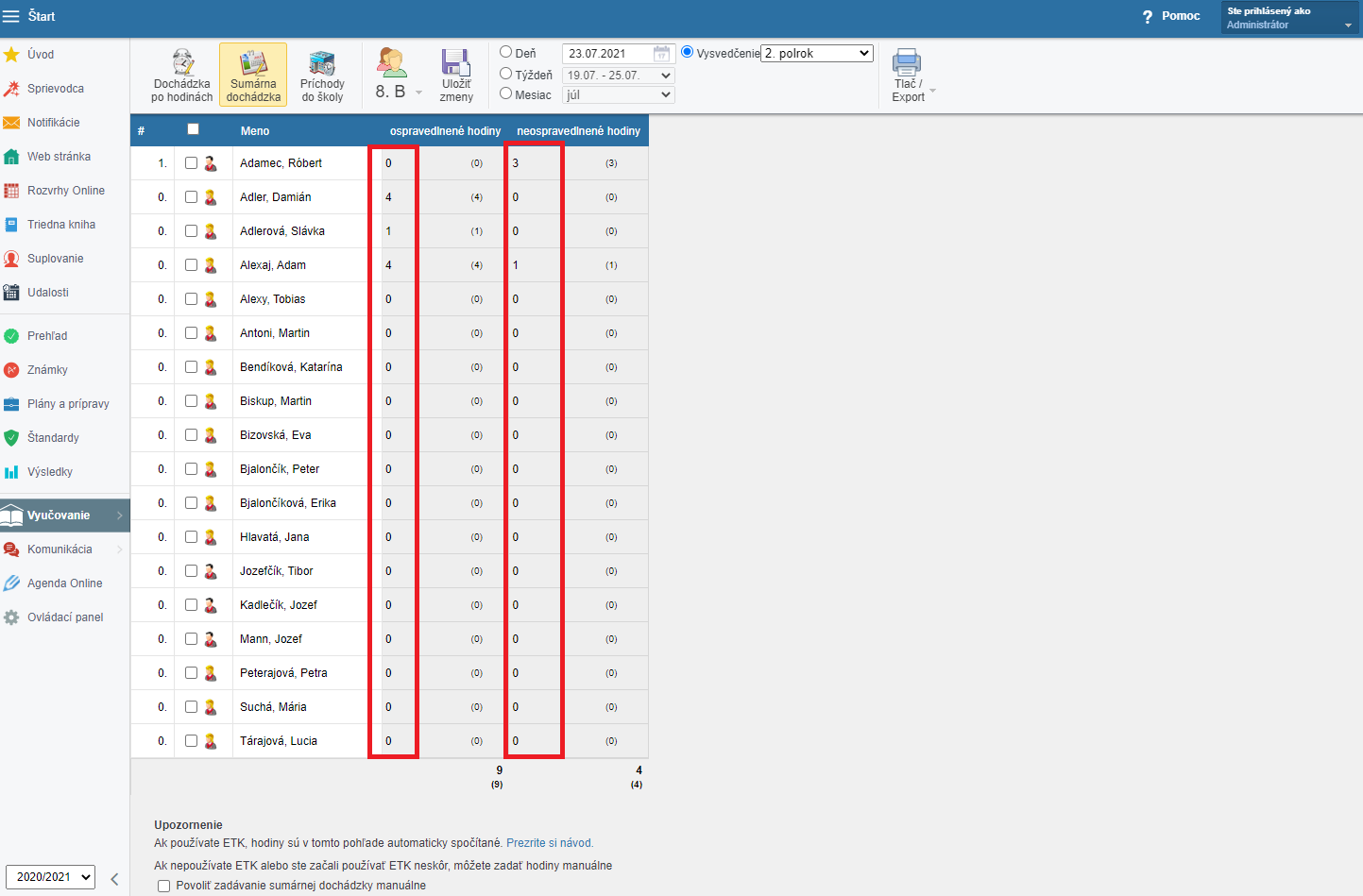Viewport: 1363px width, 896px height.
Task: Follow the Prezrite si návod link
Action: [550, 843]
